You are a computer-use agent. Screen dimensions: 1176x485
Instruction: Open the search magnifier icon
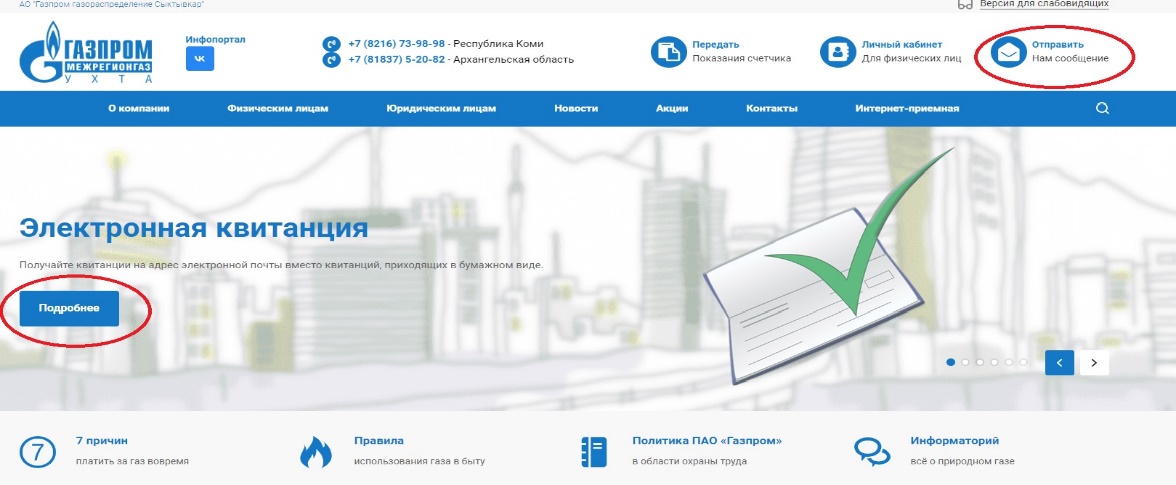[x=1102, y=109]
